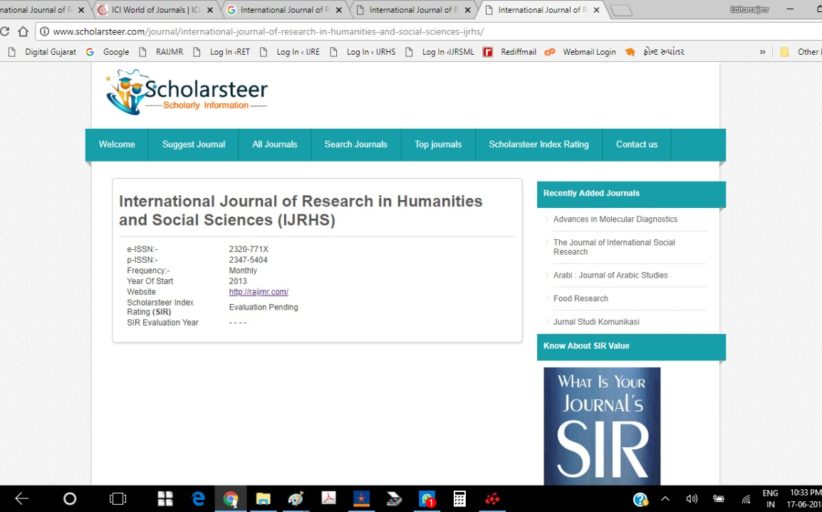The height and width of the screenshot is (512, 822).
Task: Open the Suggest Journal menu item
Action: [193, 145]
